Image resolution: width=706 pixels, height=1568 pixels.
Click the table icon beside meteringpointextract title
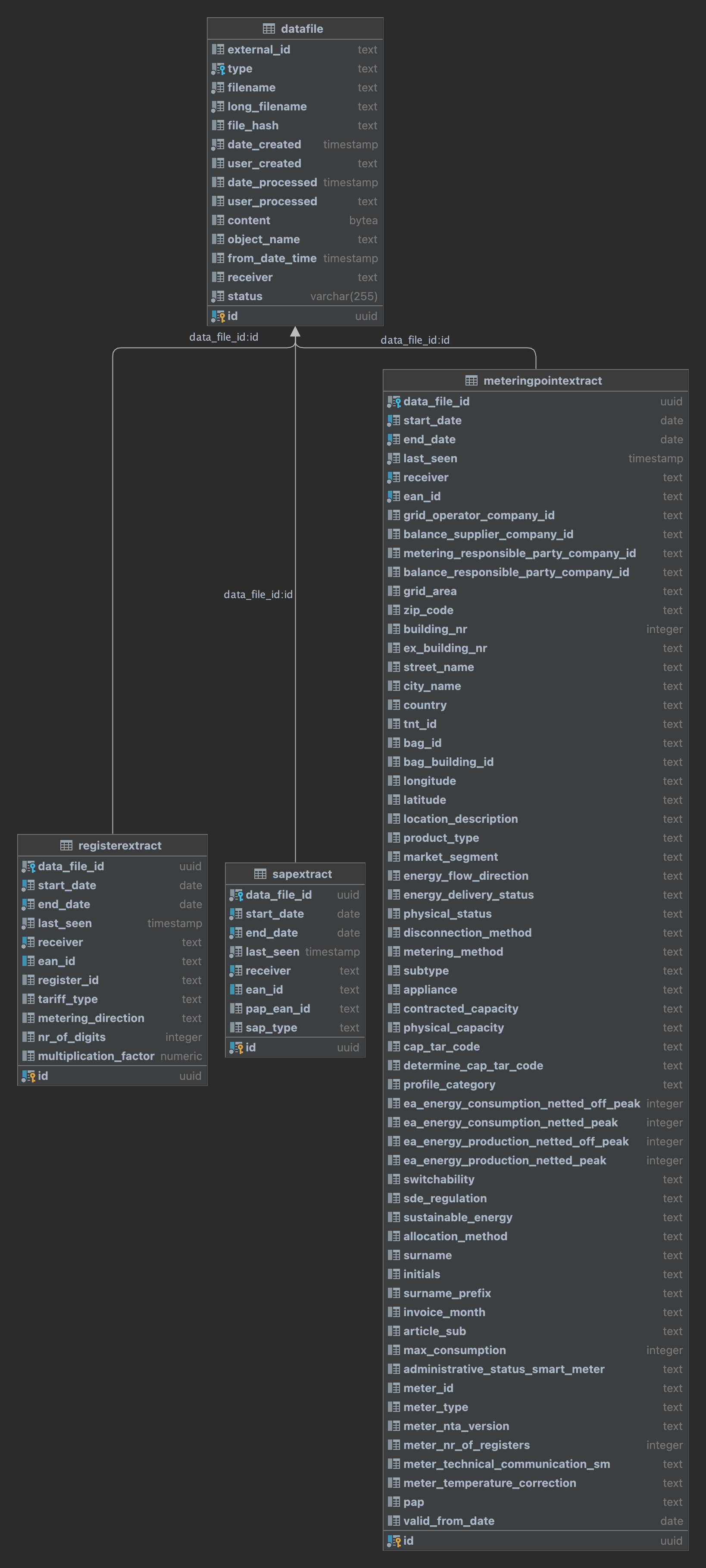pyautogui.click(x=471, y=380)
